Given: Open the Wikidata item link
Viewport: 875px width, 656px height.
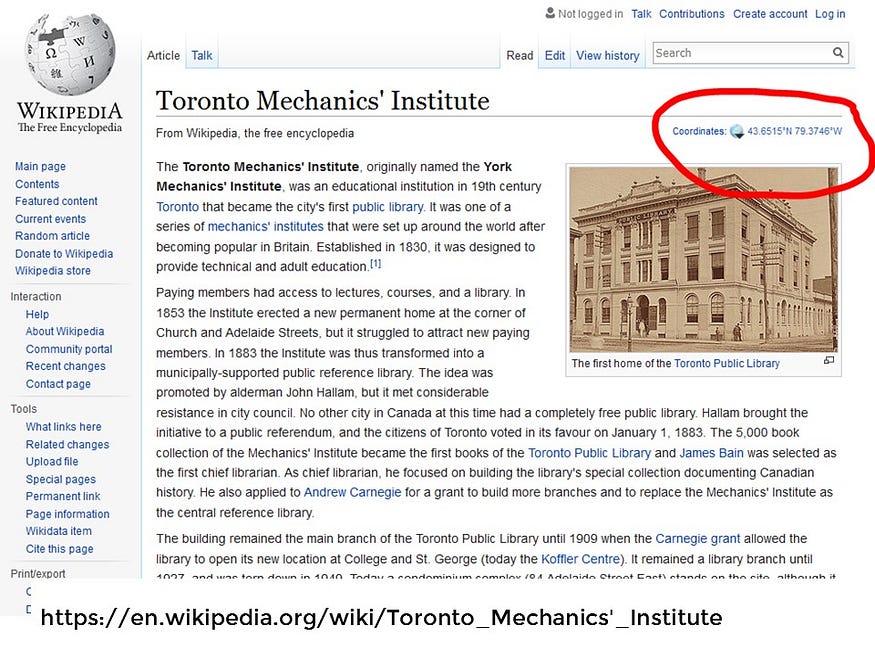Looking at the screenshot, I should click(x=58, y=531).
